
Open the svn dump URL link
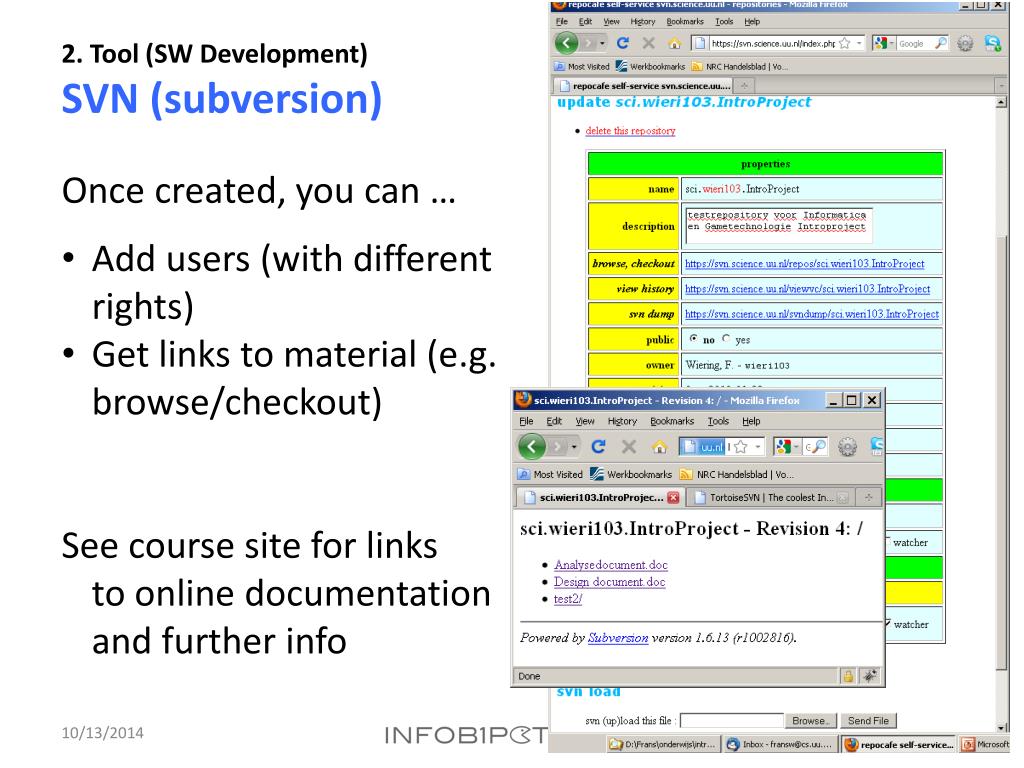point(812,314)
